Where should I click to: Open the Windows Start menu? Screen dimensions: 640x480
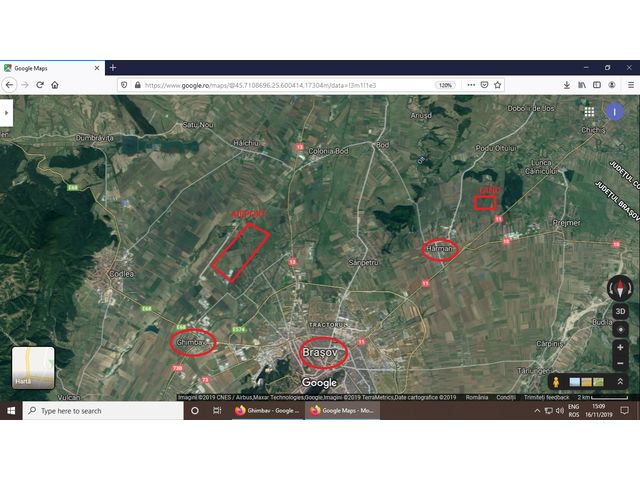(11, 411)
